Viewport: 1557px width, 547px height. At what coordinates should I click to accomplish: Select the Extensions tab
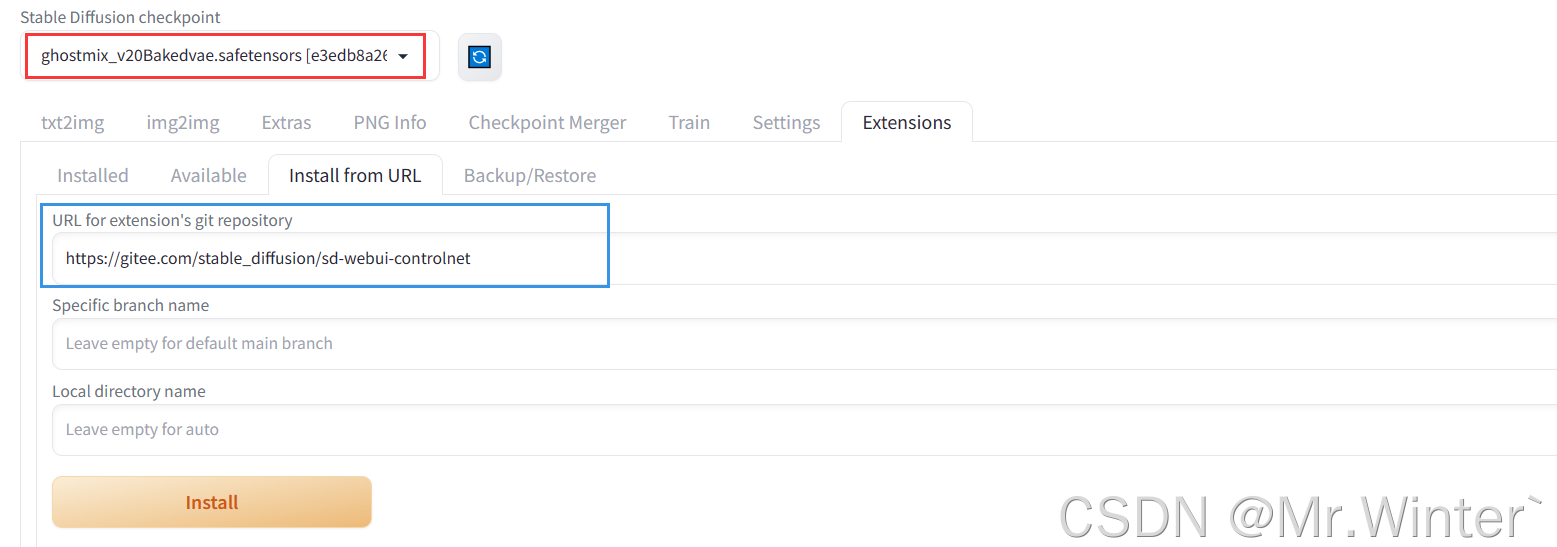click(x=906, y=122)
